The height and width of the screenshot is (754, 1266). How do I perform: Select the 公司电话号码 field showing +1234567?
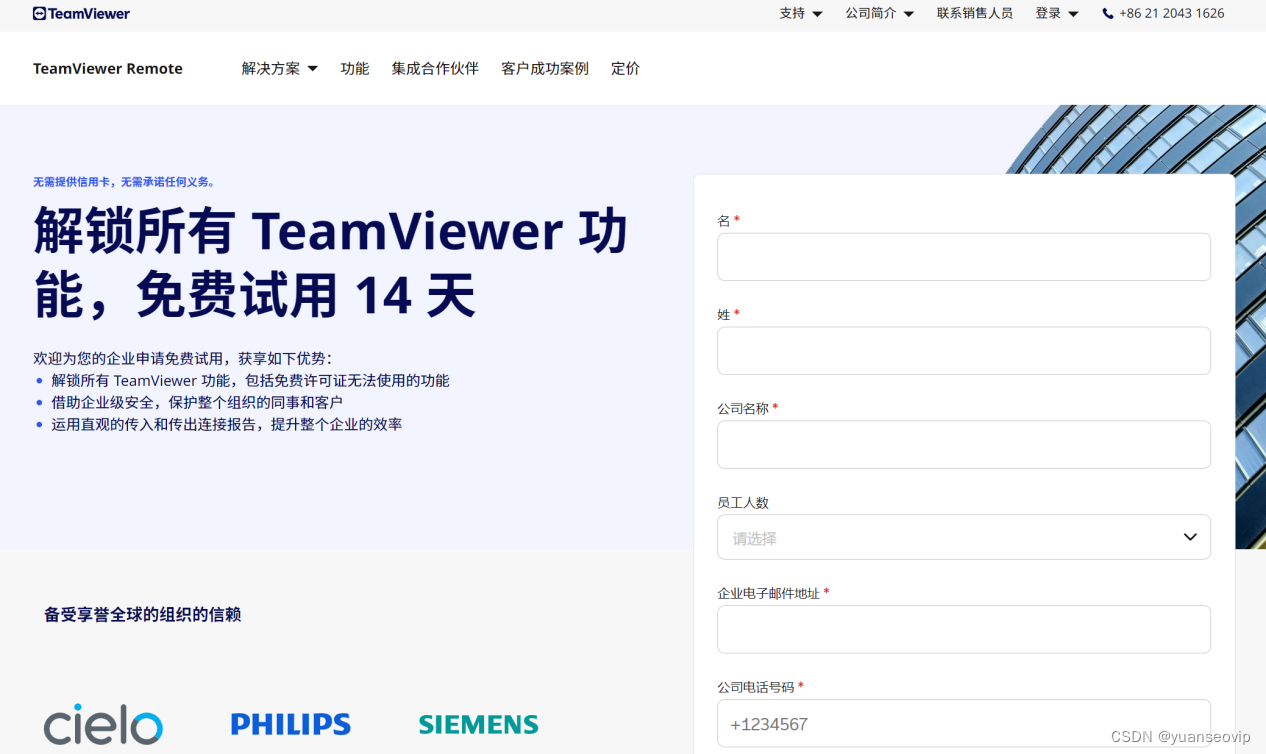[x=963, y=723]
